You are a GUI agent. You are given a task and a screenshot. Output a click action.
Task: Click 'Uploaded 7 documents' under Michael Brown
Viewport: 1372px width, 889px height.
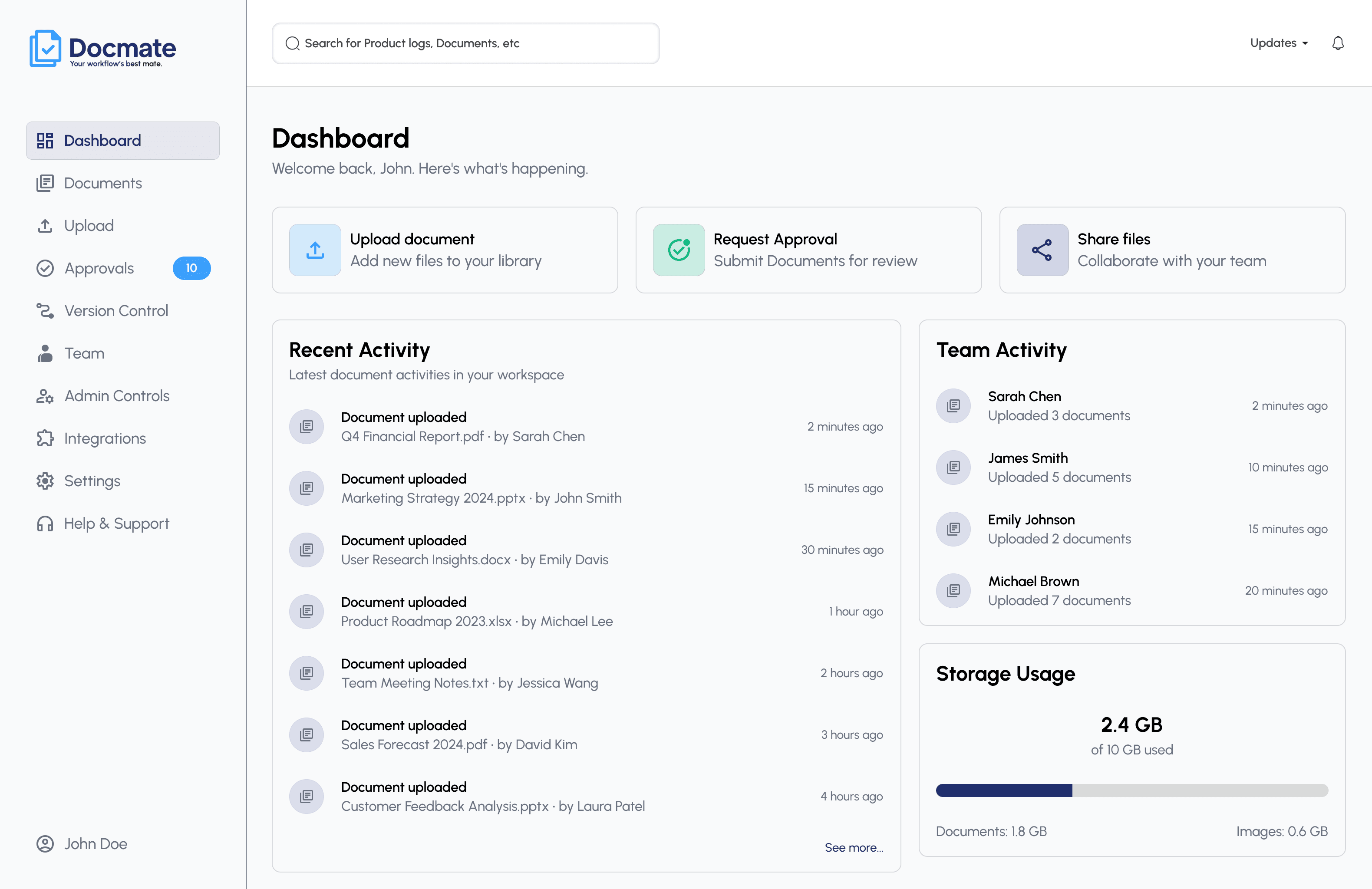(x=1059, y=601)
